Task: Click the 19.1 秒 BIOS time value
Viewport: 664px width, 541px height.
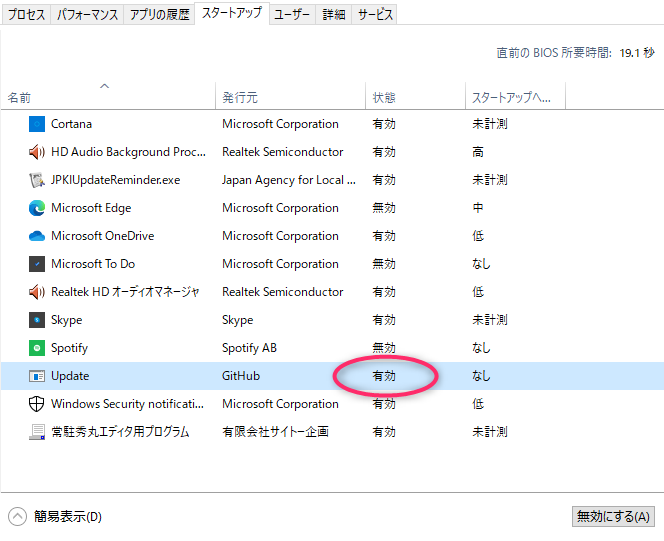Action: coord(637,53)
